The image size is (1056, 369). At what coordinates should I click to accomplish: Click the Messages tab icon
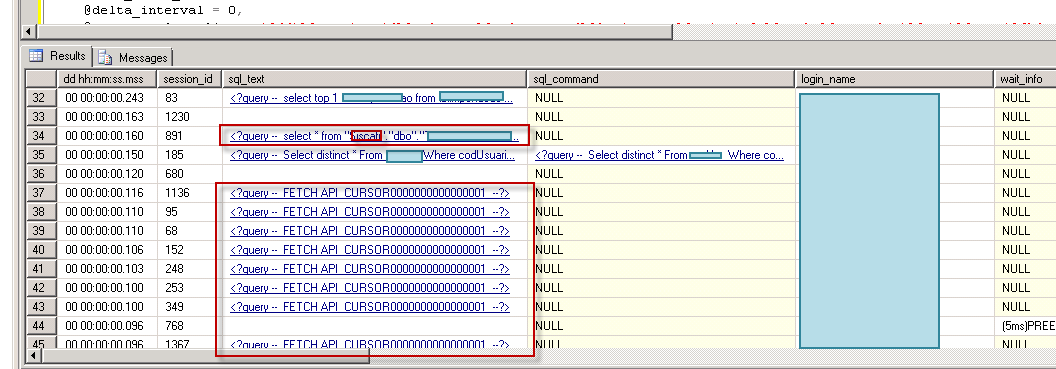[x=106, y=57]
